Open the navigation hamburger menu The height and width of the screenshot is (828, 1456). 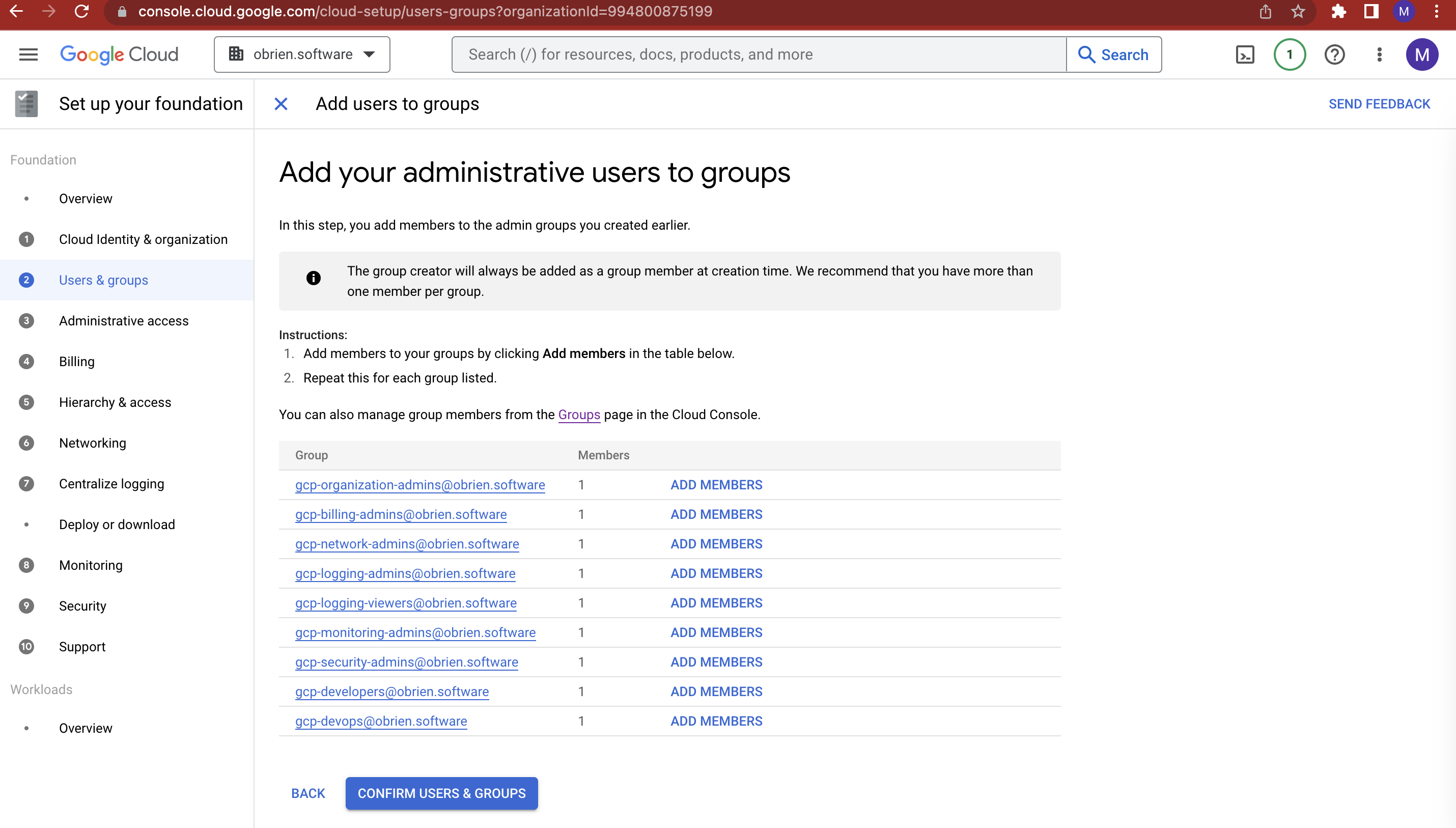pyautogui.click(x=28, y=54)
